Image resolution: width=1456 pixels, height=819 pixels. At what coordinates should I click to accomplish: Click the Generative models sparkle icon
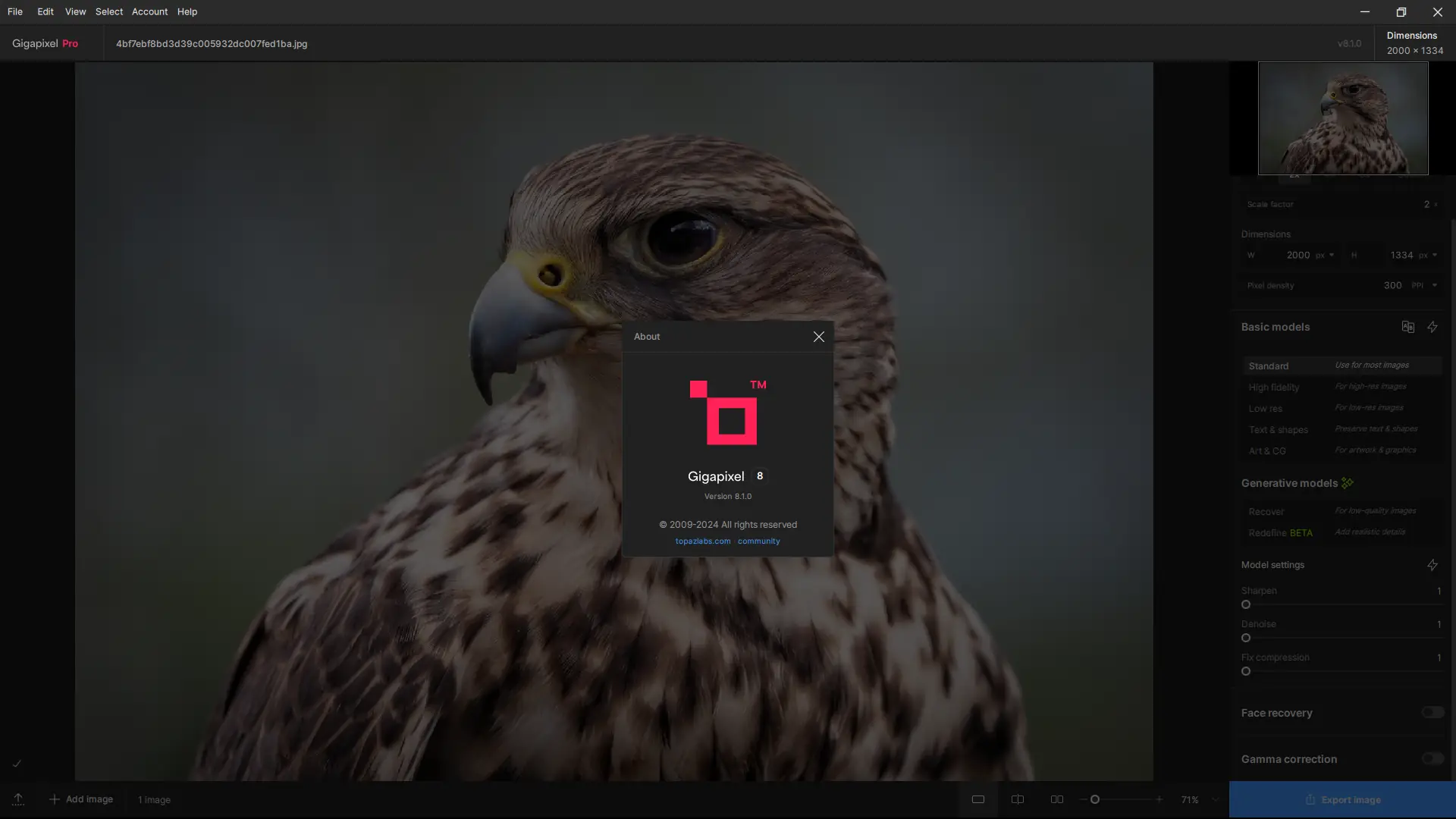(x=1348, y=483)
